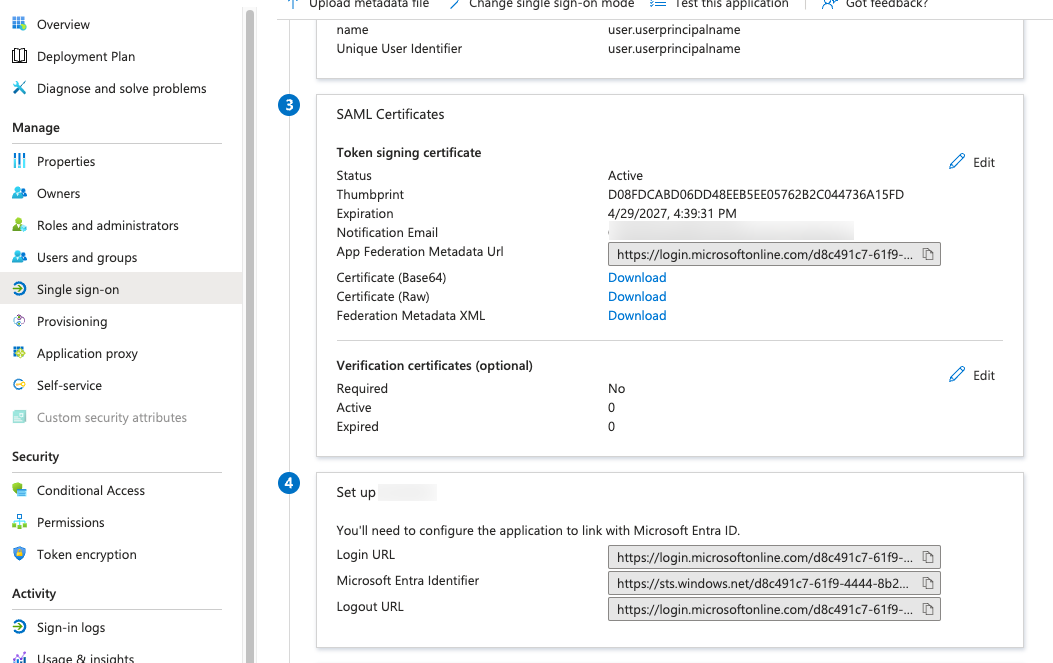Copy the Login URL value
Viewport: 1053px width, 663px height.
click(928, 557)
